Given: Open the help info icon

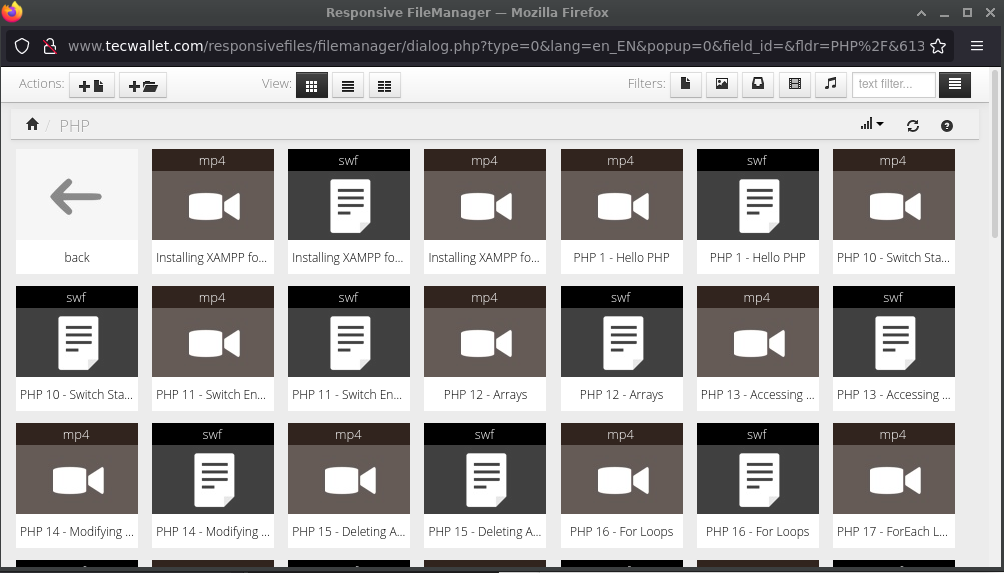Looking at the screenshot, I should pyautogui.click(x=946, y=126).
